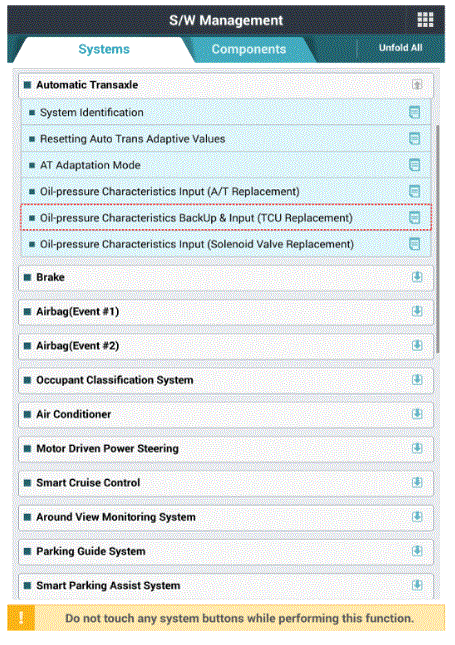The height and width of the screenshot is (645, 455).
Task: Expand the Brake section arrow
Action: pos(417,277)
